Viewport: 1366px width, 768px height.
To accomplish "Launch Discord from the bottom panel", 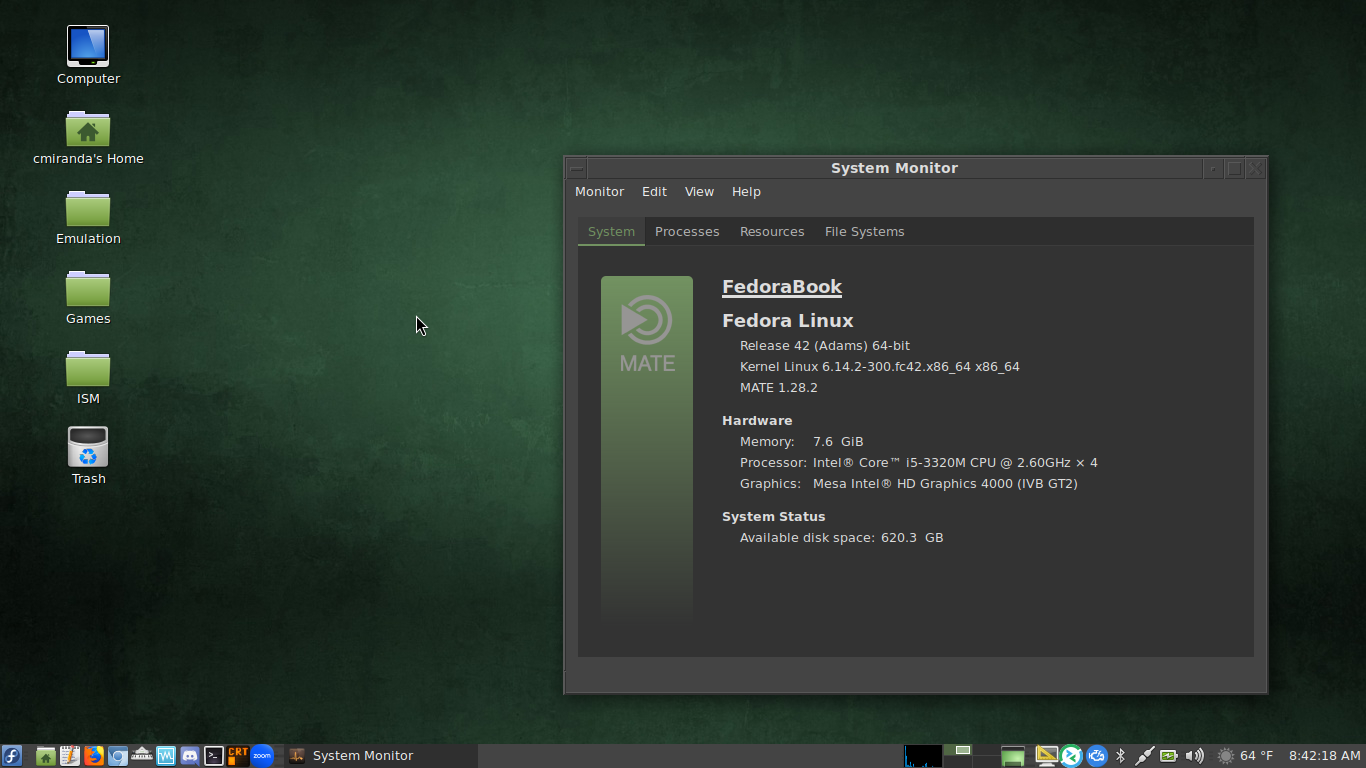I will point(190,756).
